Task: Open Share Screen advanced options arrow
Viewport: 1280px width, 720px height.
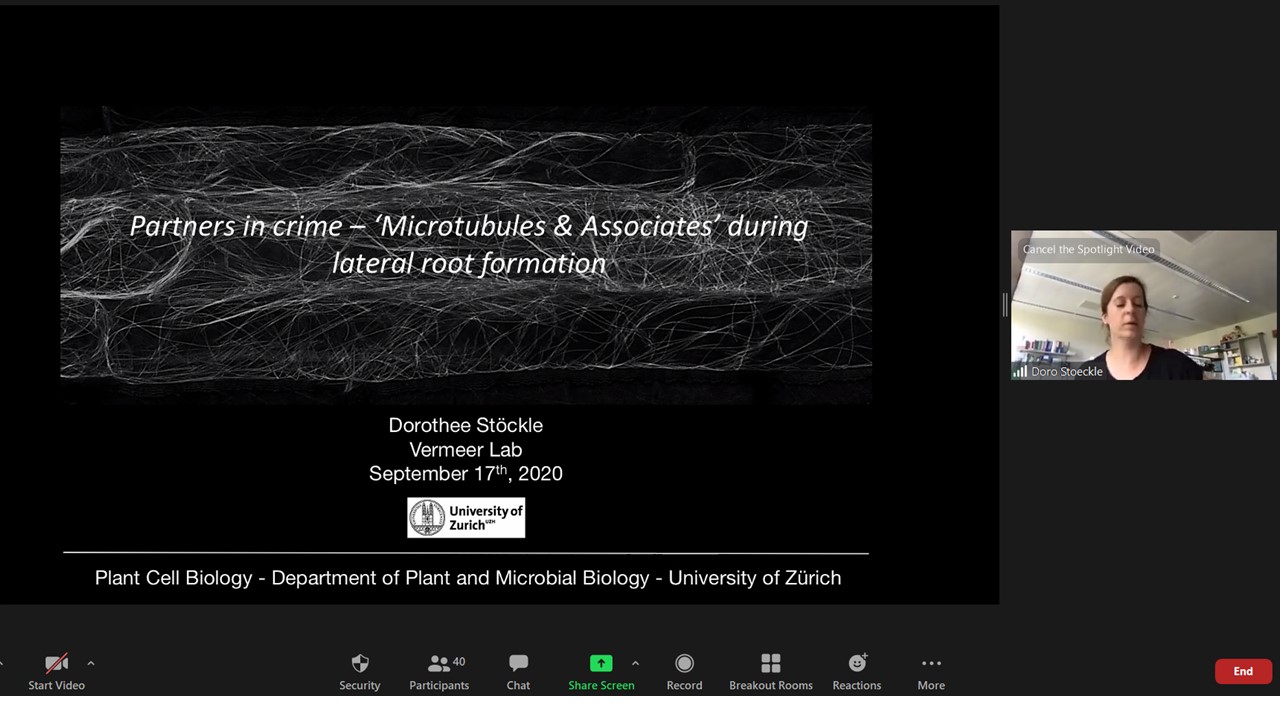Action: click(x=636, y=662)
